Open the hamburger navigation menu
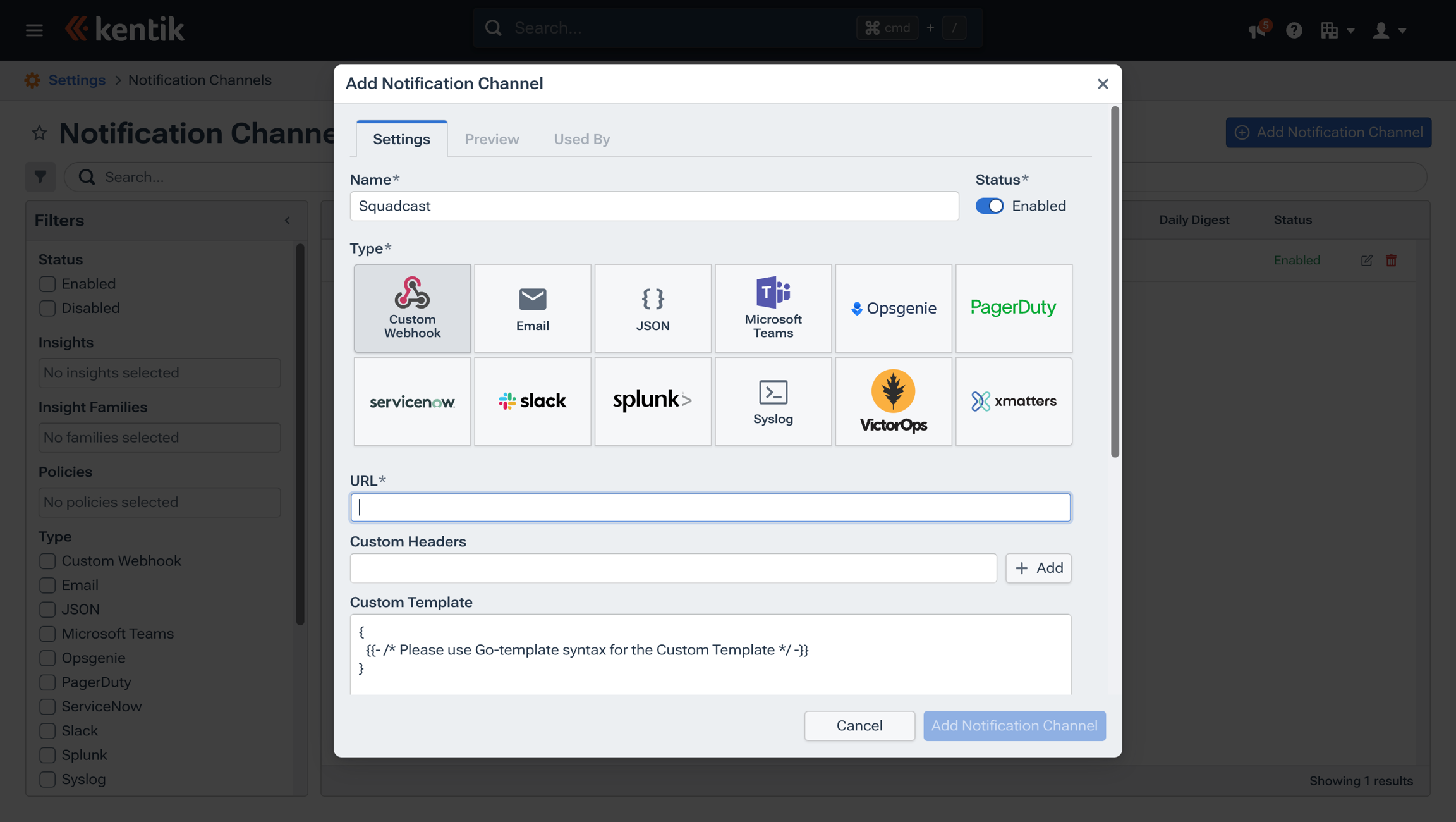 pyautogui.click(x=34, y=30)
